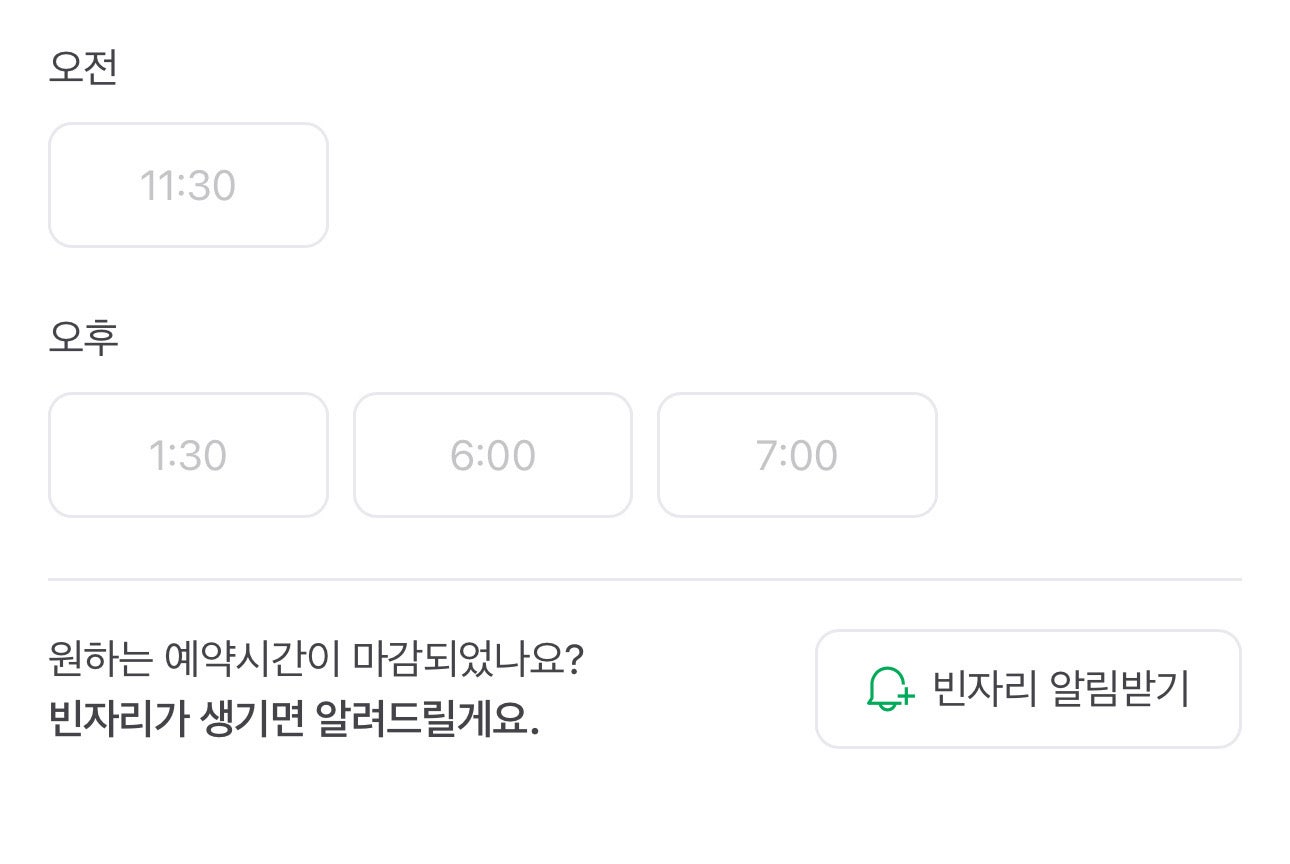Click the 원하는 예약시간이 마감되었나요? text
1290x864 pixels.
[315, 659]
